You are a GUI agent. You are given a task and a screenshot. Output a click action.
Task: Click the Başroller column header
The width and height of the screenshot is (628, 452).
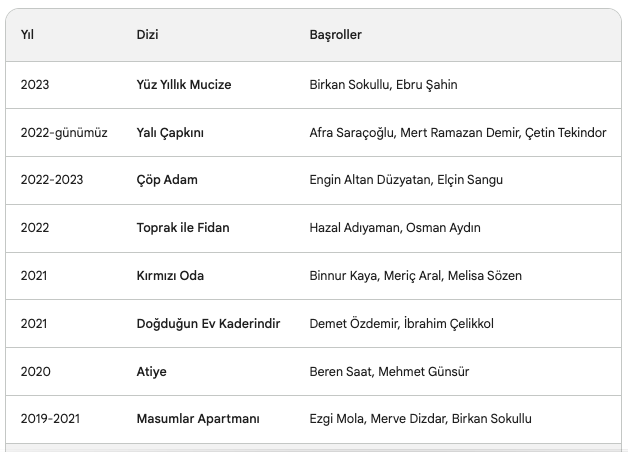(x=335, y=35)
